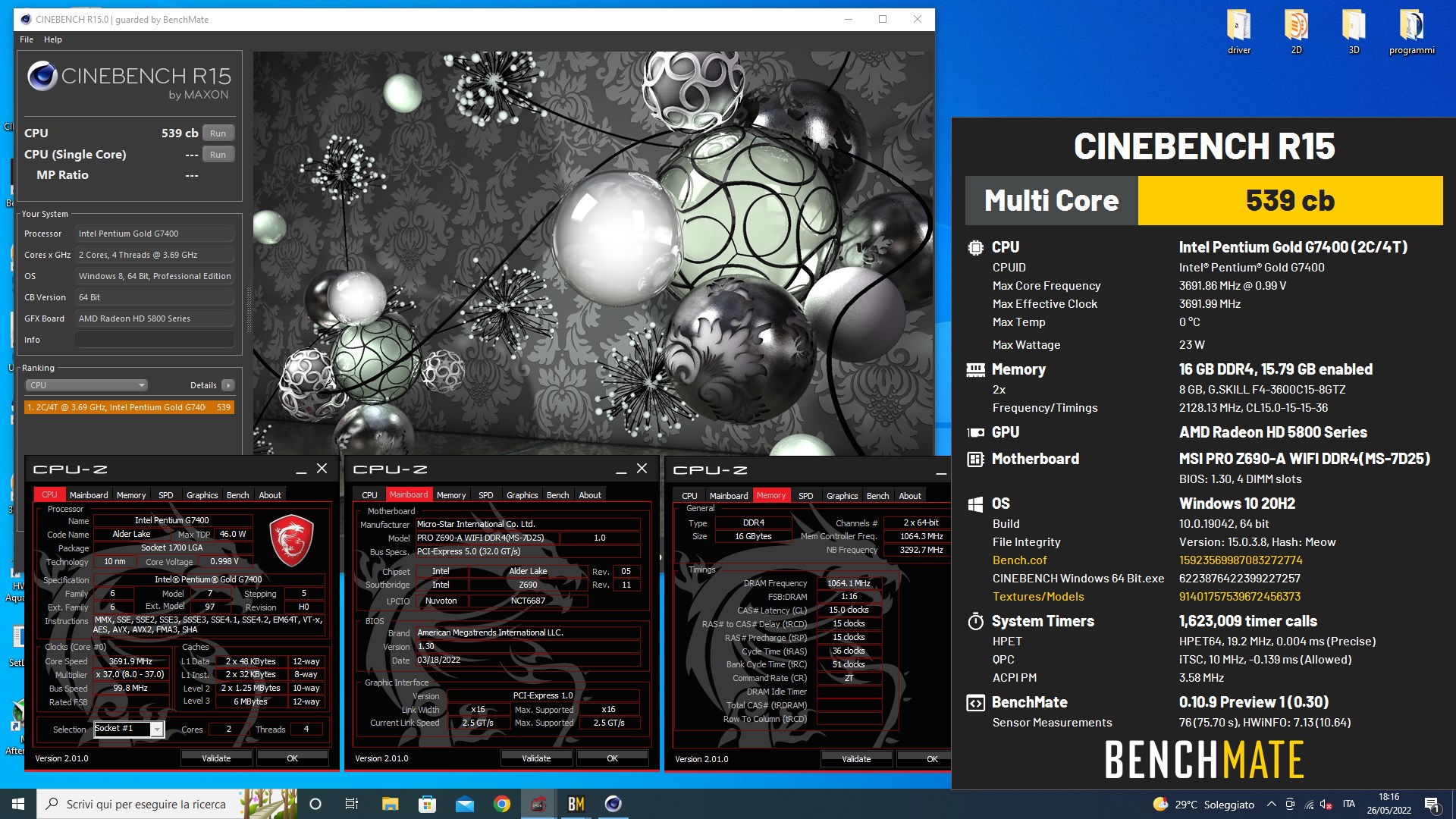Click the MSI dragon logo in CPU-Z
The image size is (1456, 819).
coord(292,540)
